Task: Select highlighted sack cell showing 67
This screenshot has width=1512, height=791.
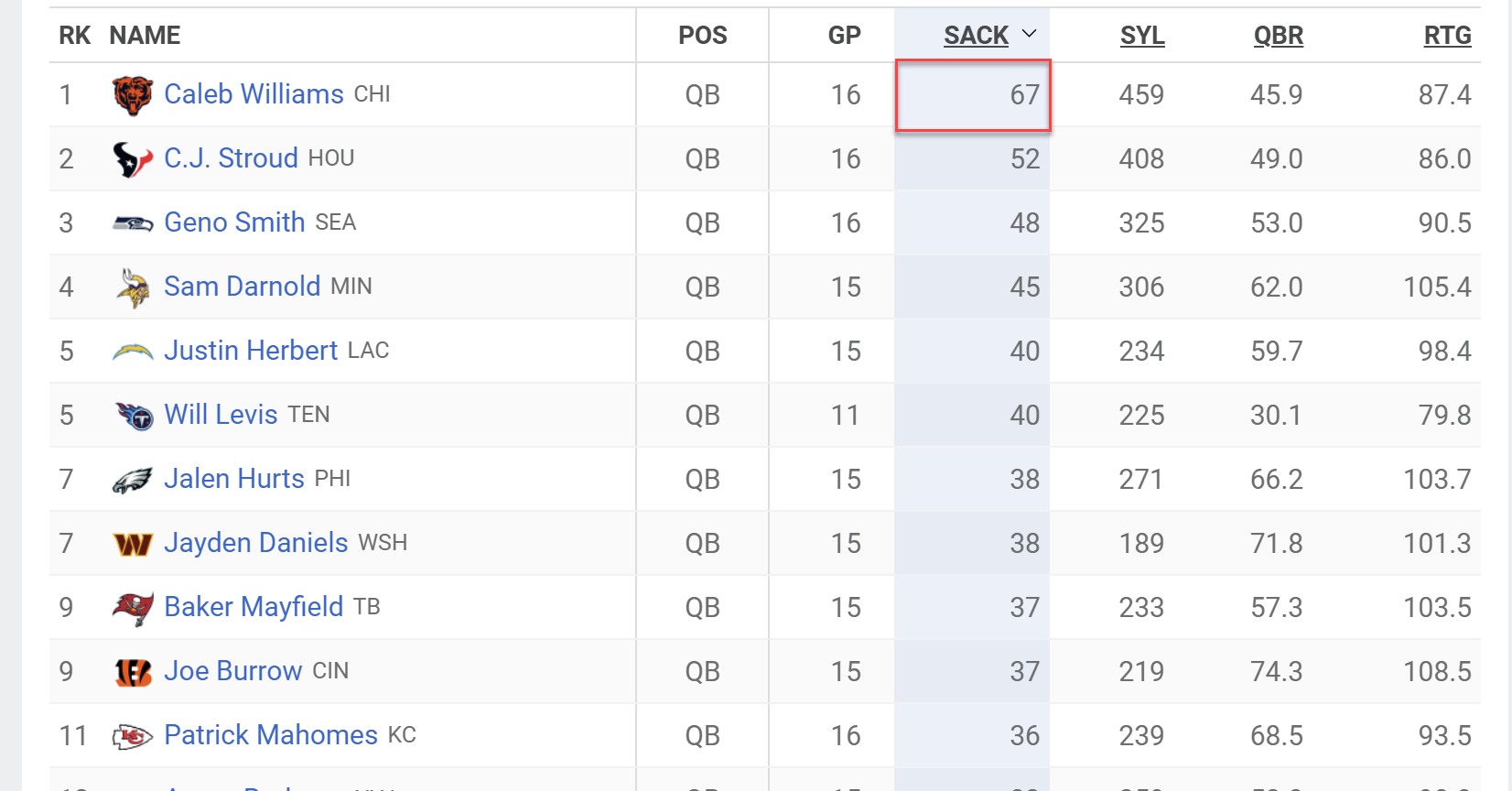Action: 973,95
